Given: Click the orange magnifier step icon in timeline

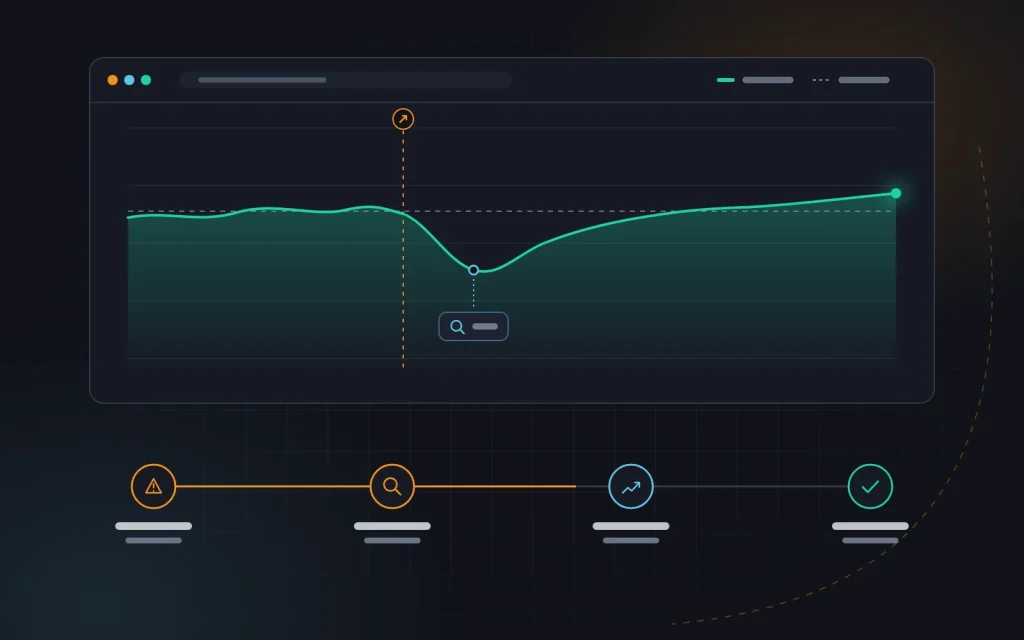Looking at the screenshot, I should [392, 487].
